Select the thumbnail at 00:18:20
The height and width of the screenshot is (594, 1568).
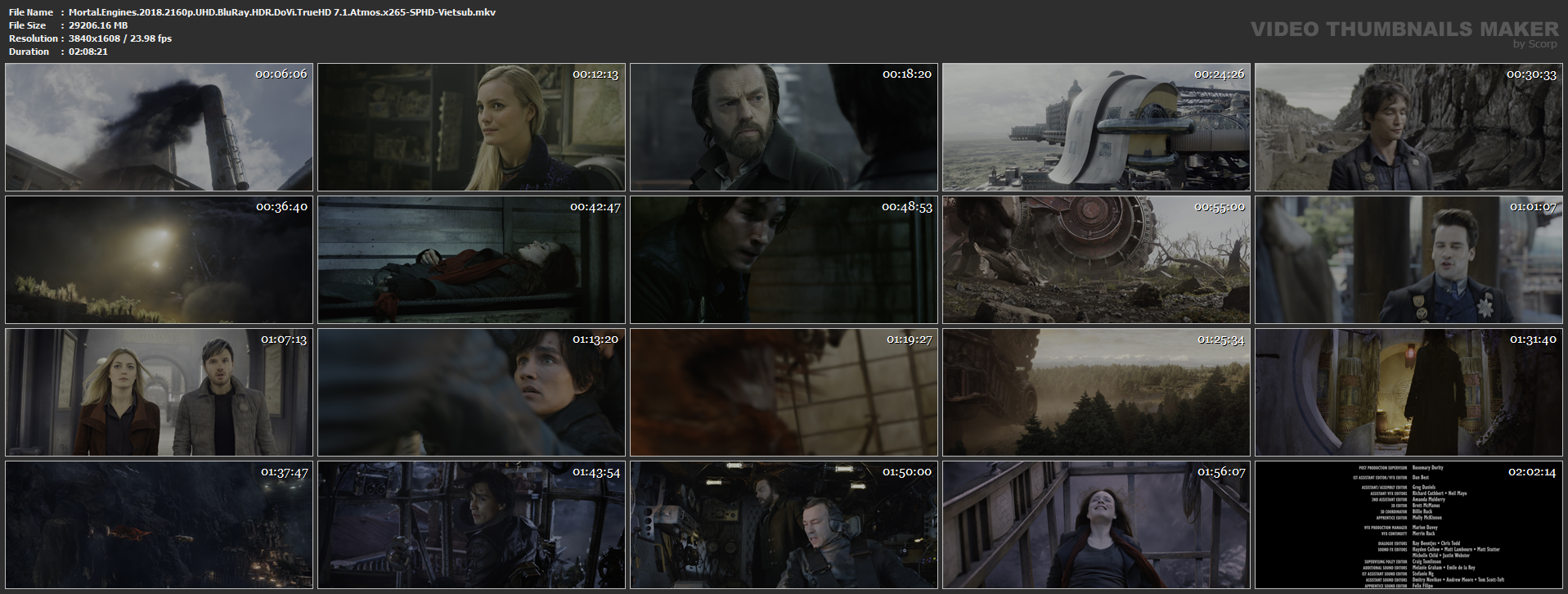pos(784,127)
